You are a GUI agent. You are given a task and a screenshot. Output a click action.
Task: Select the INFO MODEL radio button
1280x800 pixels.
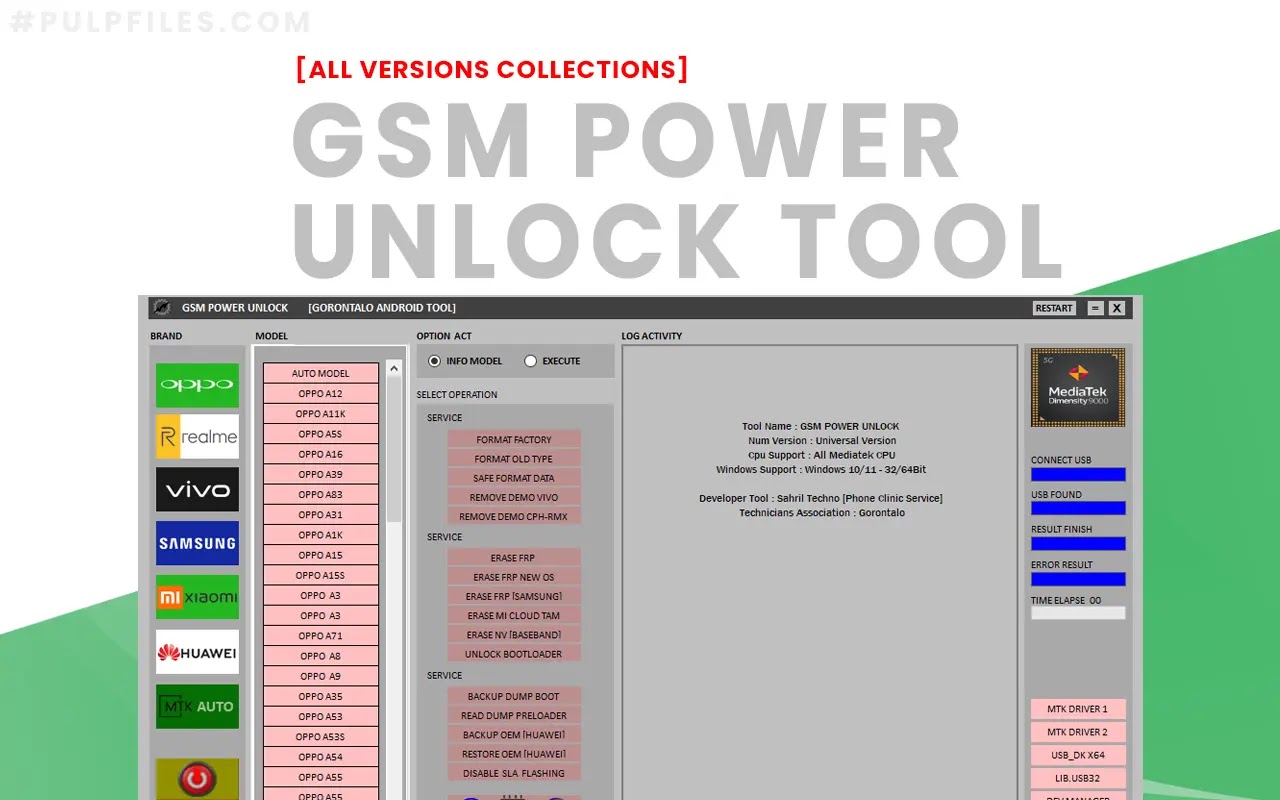pos(434,361)
